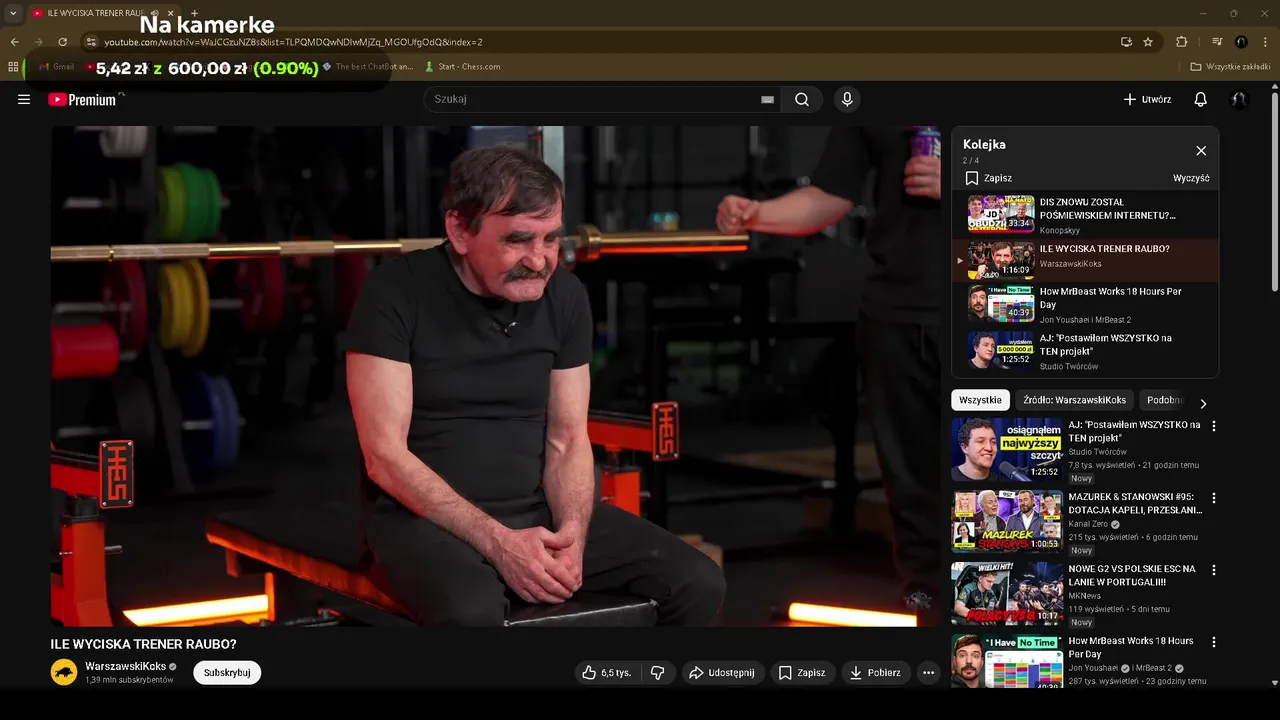Open the YouTube account avatar menu
The height and width of the screenshot is (720, 1280).
pyautogui.click(x=1239, y=99)
